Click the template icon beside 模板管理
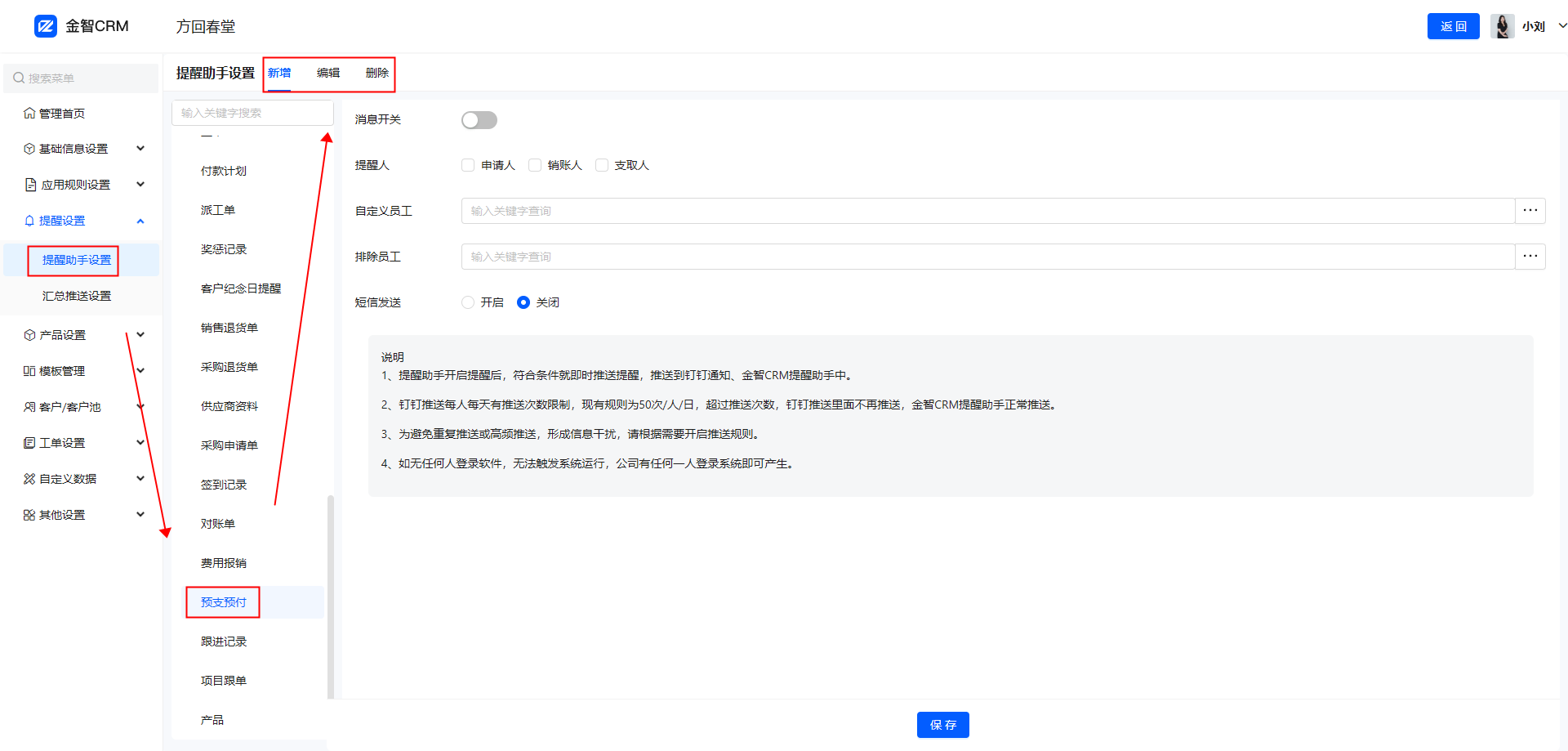 coord(29,371)
